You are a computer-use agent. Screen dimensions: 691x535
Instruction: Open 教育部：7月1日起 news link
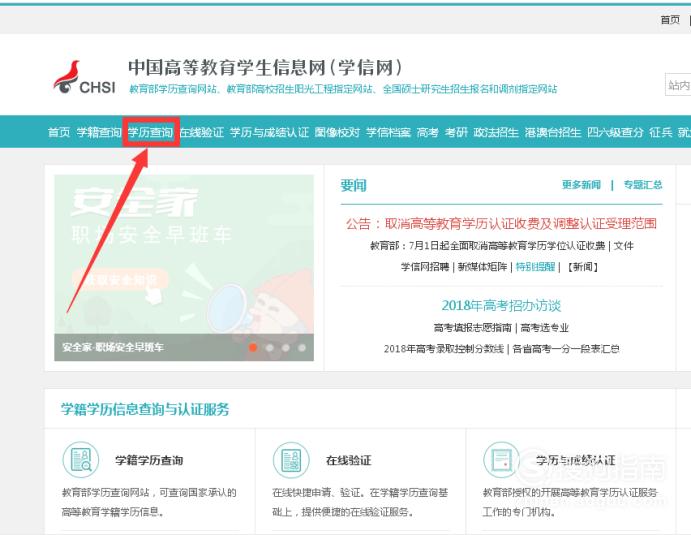(x=487, y=245)
